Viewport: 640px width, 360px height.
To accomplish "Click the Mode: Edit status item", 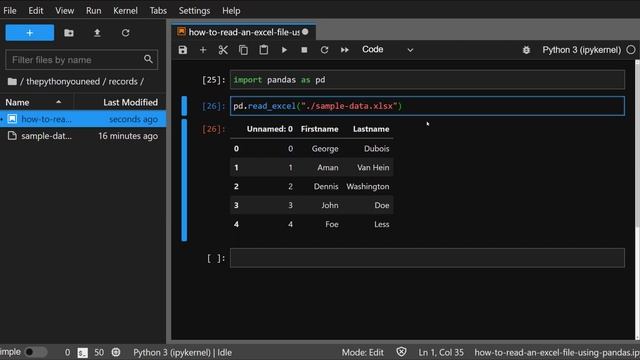I will 362,352.
